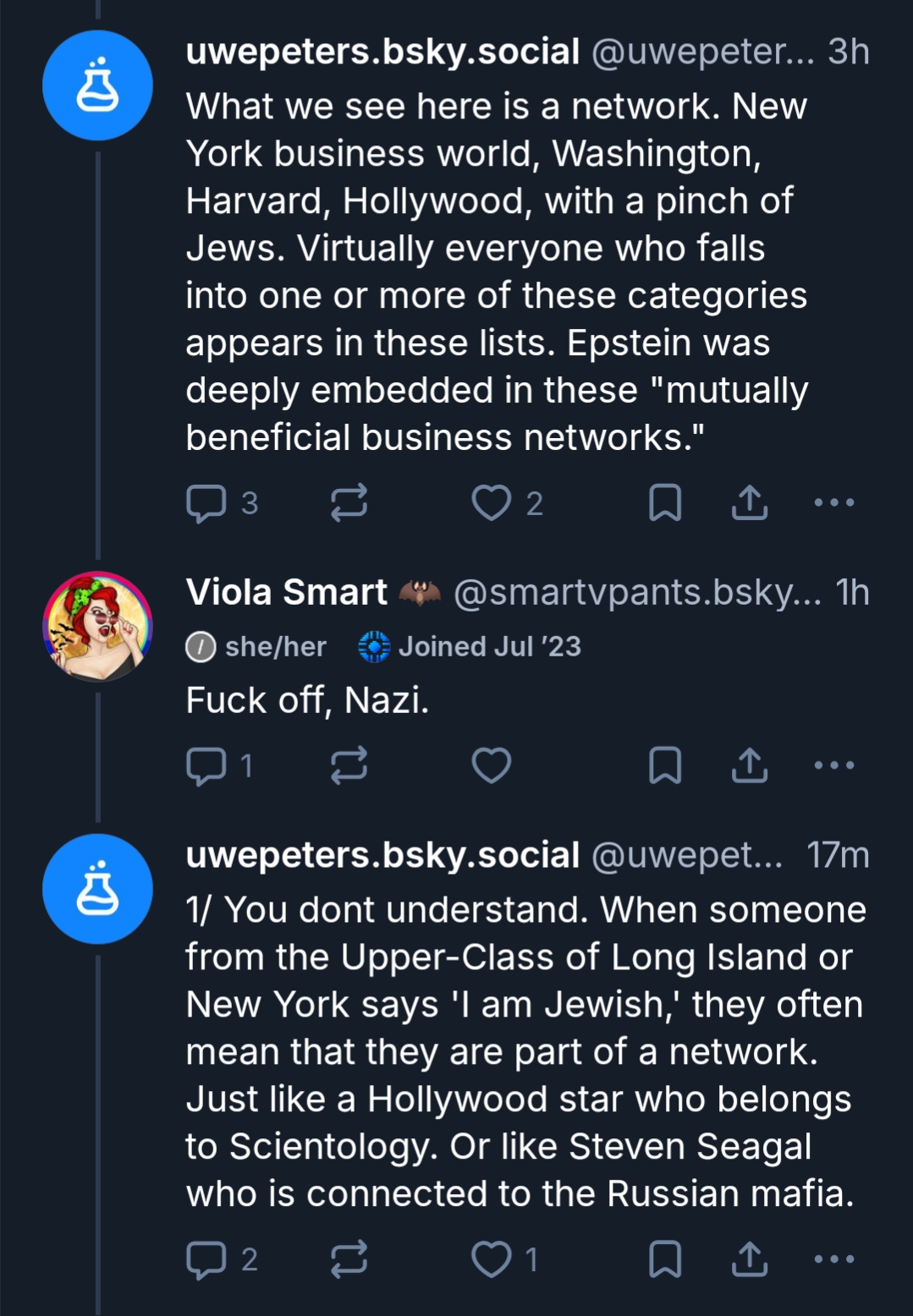The width and height of the screenshot is (913, 1316).
Task: Open more options on first post
Action: pyautogui.click(x=834, y=502)
